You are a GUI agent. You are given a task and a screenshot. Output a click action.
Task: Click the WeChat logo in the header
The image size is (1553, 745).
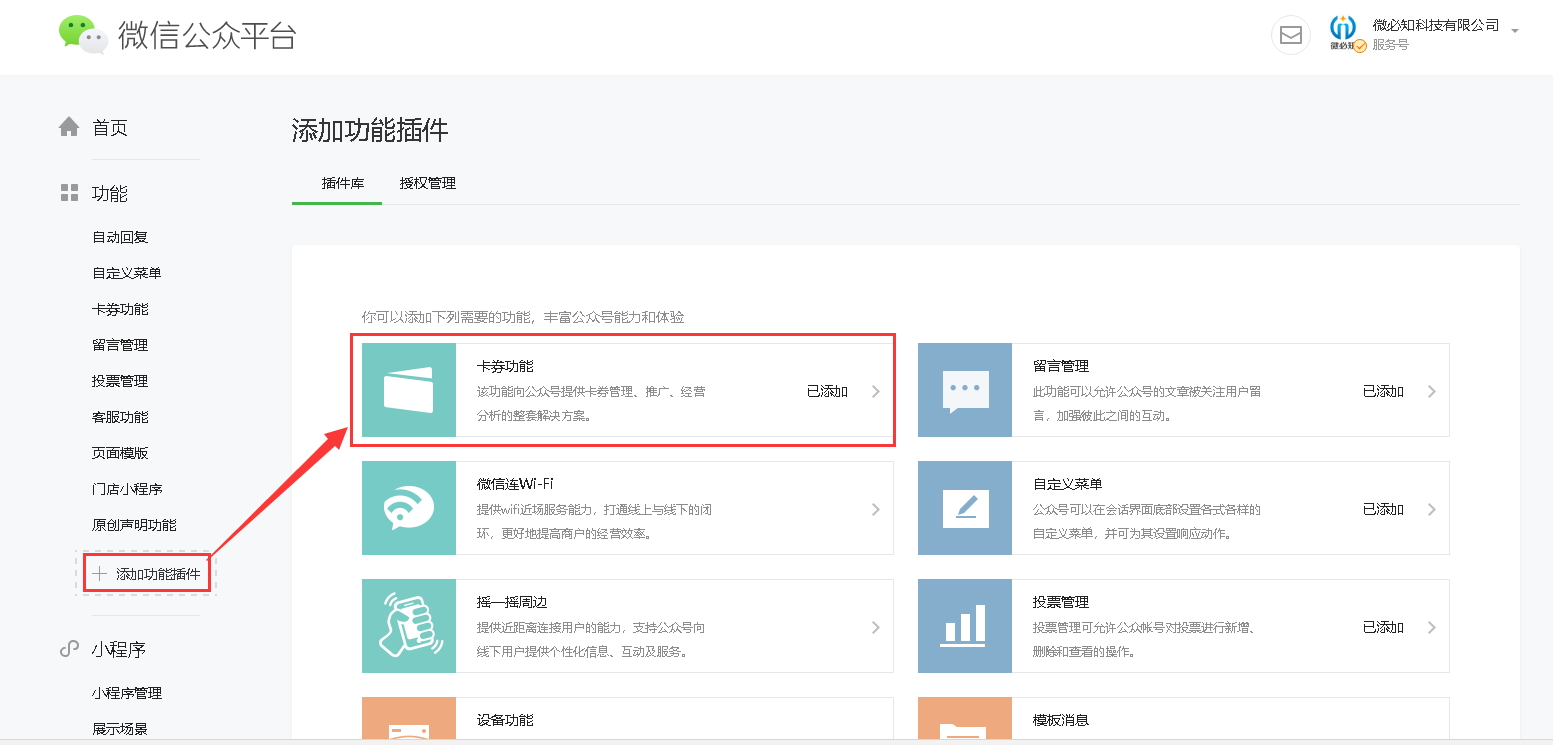point(83,35)
